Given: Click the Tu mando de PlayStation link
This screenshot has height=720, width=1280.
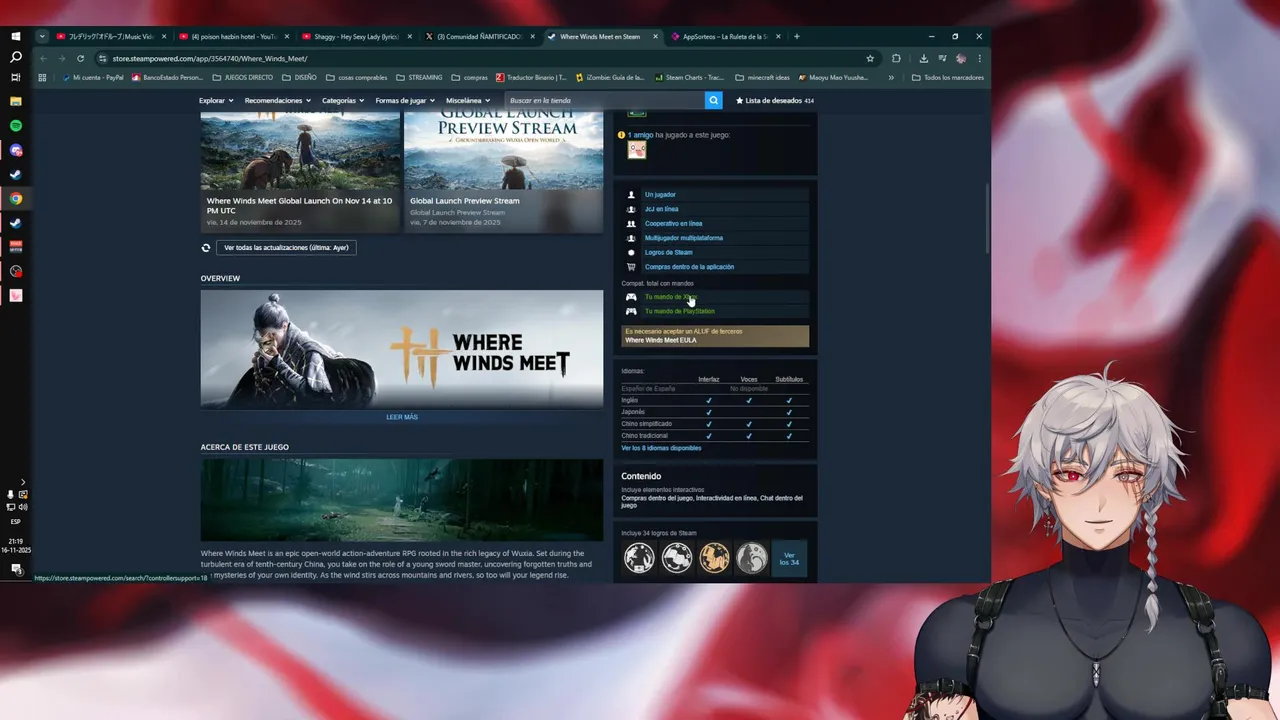Looking at the screenshot, I should tap(679, 311).
